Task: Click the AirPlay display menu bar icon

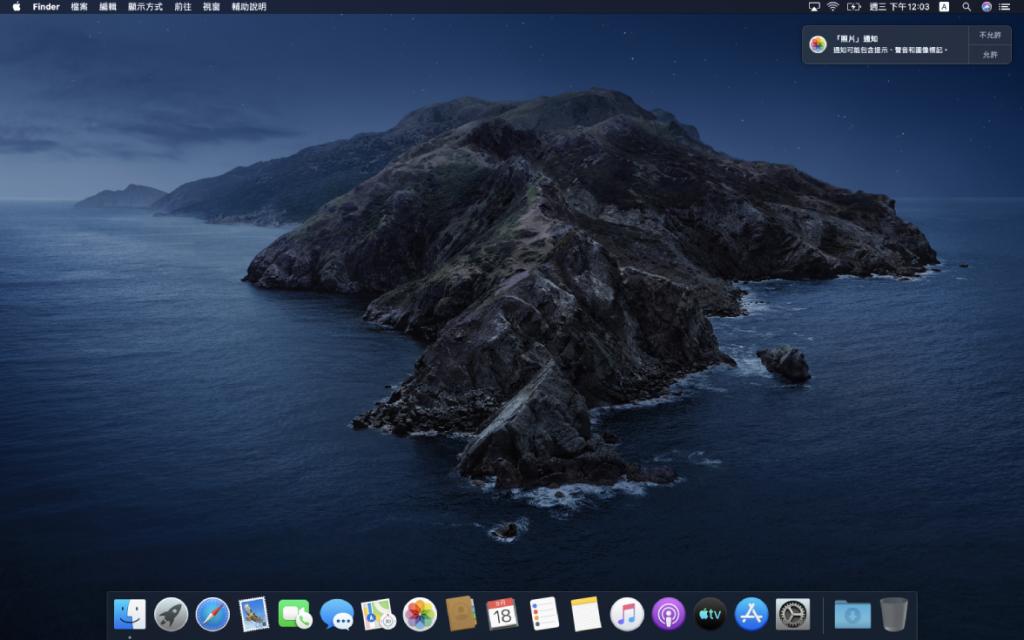Action: coord(814,7)
